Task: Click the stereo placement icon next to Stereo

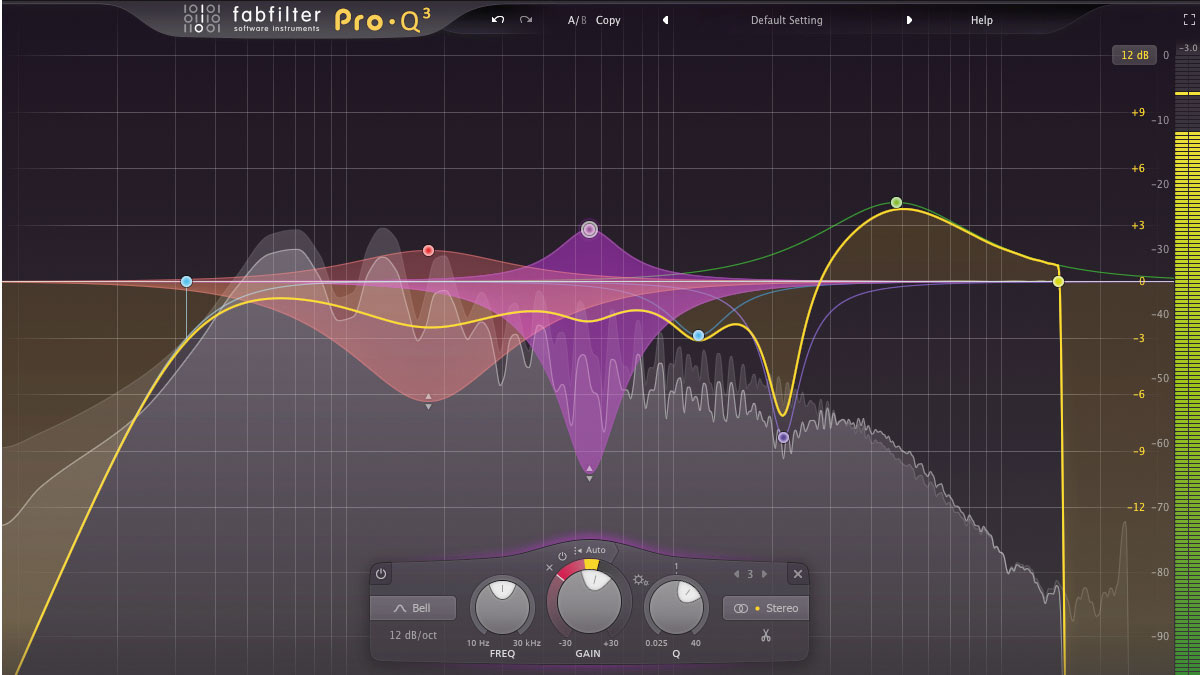Action: [x=742, y=608]
